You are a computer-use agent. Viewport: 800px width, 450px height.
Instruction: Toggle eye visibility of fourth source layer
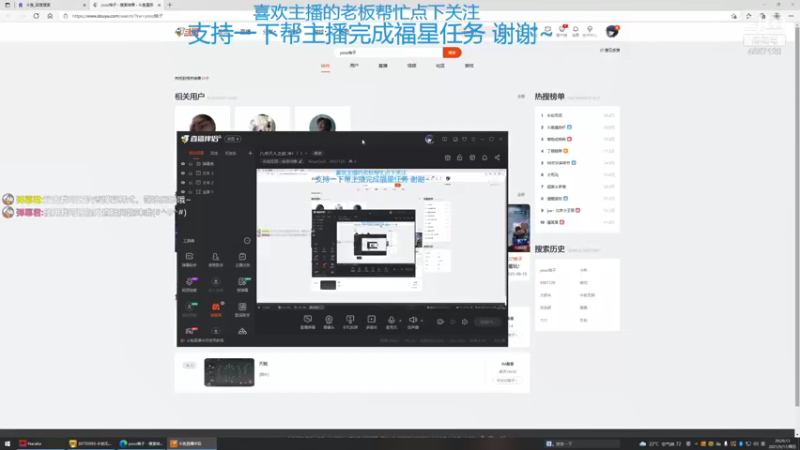(183, 192)
